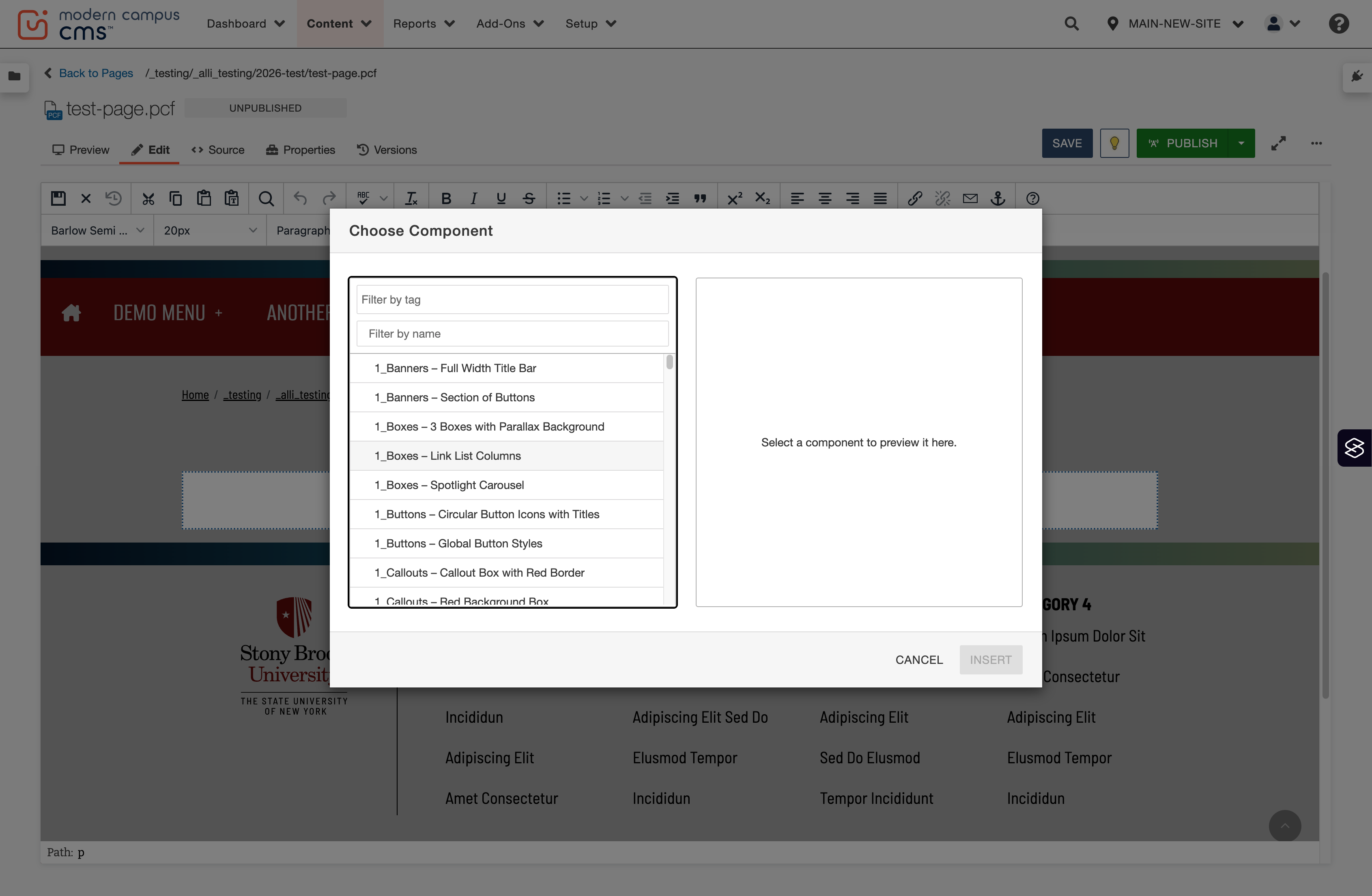The height and width of the screenshot is (896, 1372).
Task: Align text center
Action: [825, 198]
